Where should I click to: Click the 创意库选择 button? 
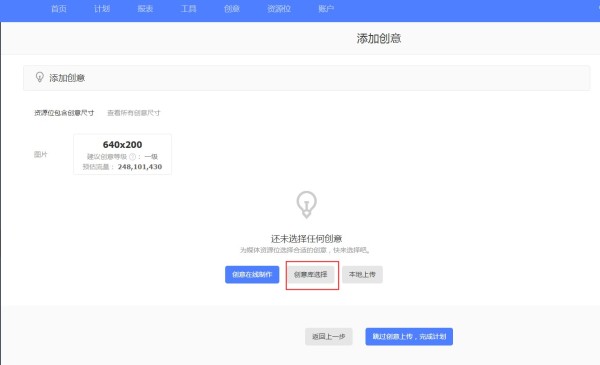pos(311,275)
